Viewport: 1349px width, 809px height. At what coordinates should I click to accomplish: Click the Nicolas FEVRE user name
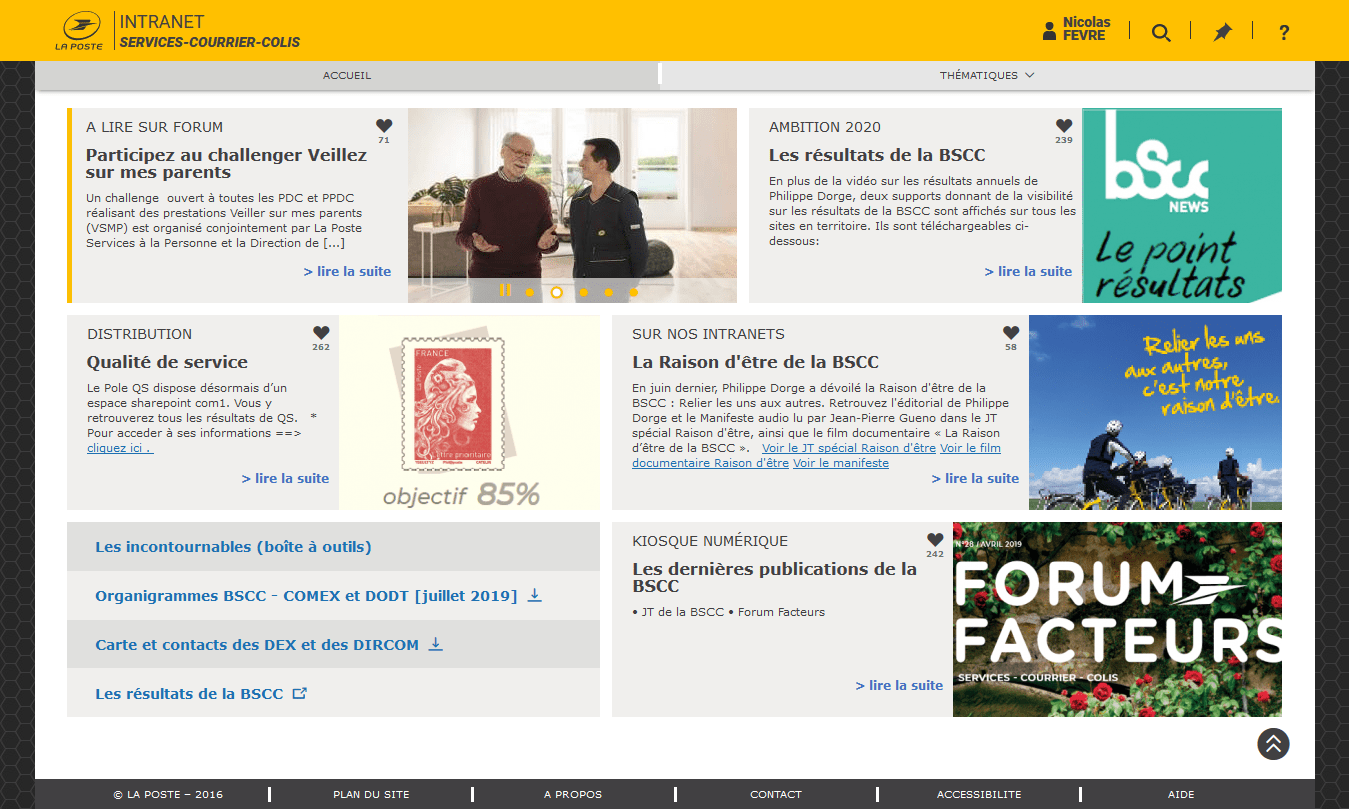[1086, 29]
